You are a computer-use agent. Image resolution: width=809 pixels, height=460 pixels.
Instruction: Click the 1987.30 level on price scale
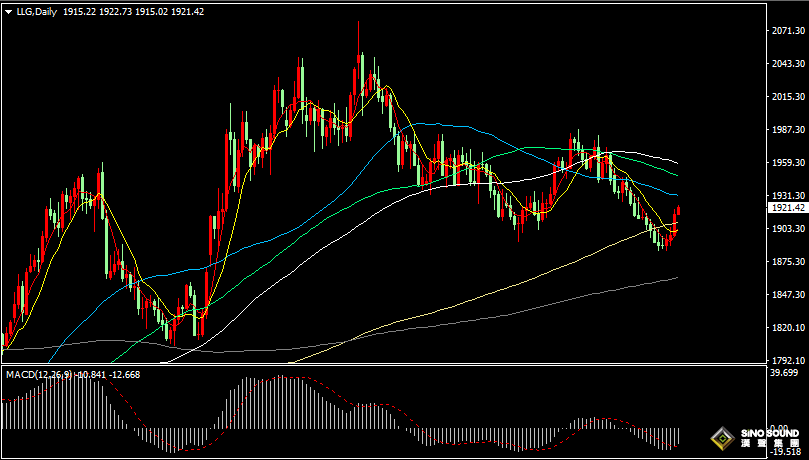click(787, 130)
